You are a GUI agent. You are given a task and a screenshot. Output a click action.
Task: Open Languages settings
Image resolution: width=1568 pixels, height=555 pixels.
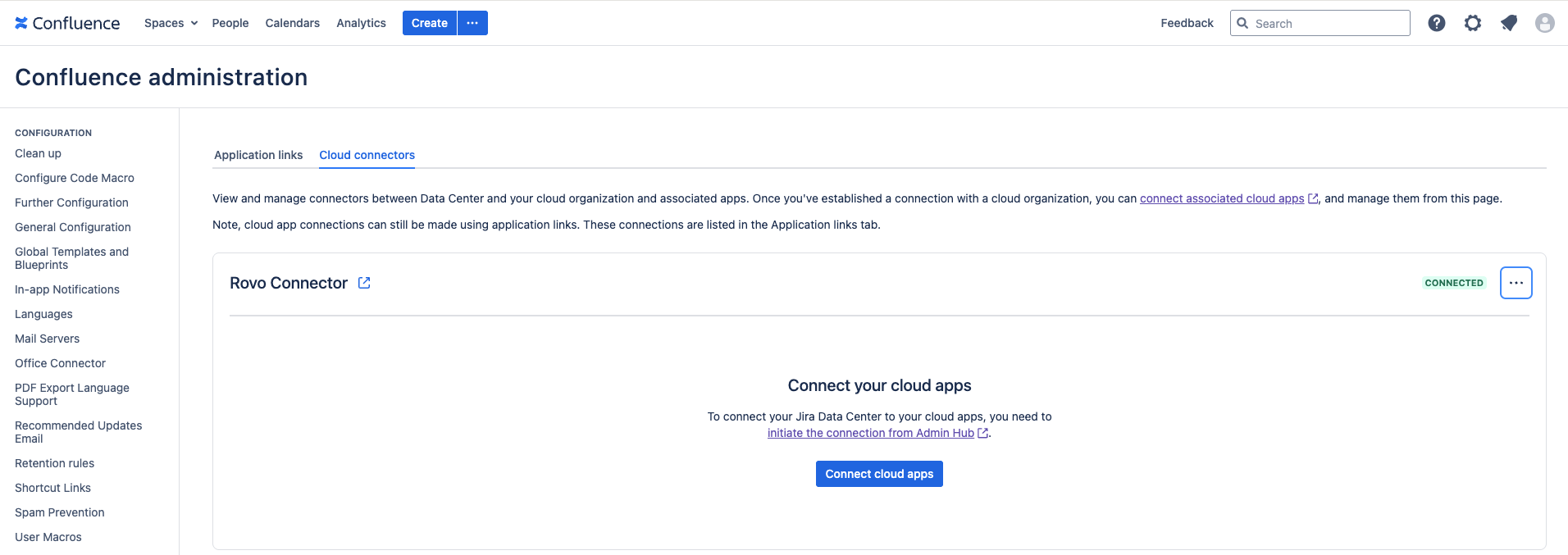(43, 314)
